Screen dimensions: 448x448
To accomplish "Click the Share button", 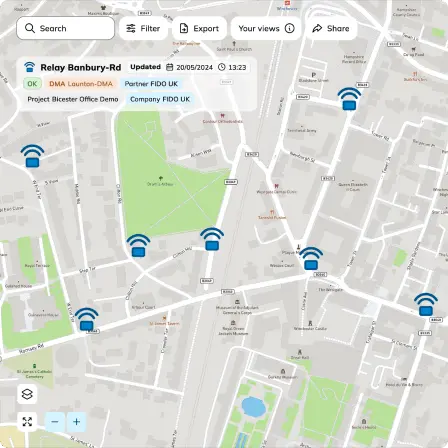I will (331, 28).
